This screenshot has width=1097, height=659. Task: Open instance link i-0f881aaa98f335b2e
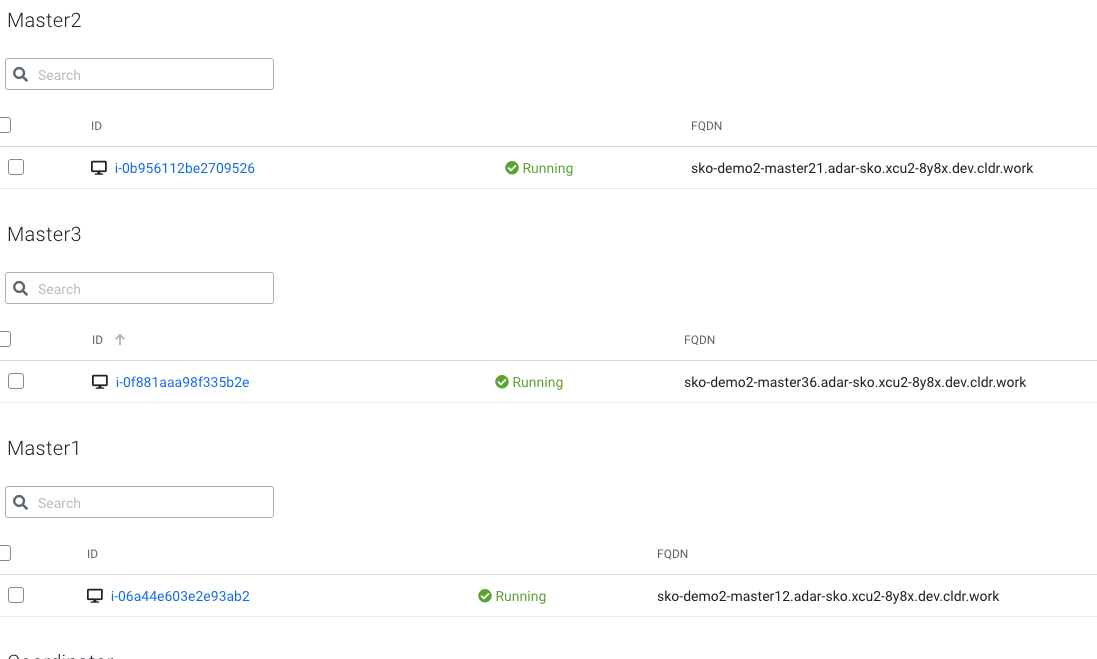[x=183, y=382]
